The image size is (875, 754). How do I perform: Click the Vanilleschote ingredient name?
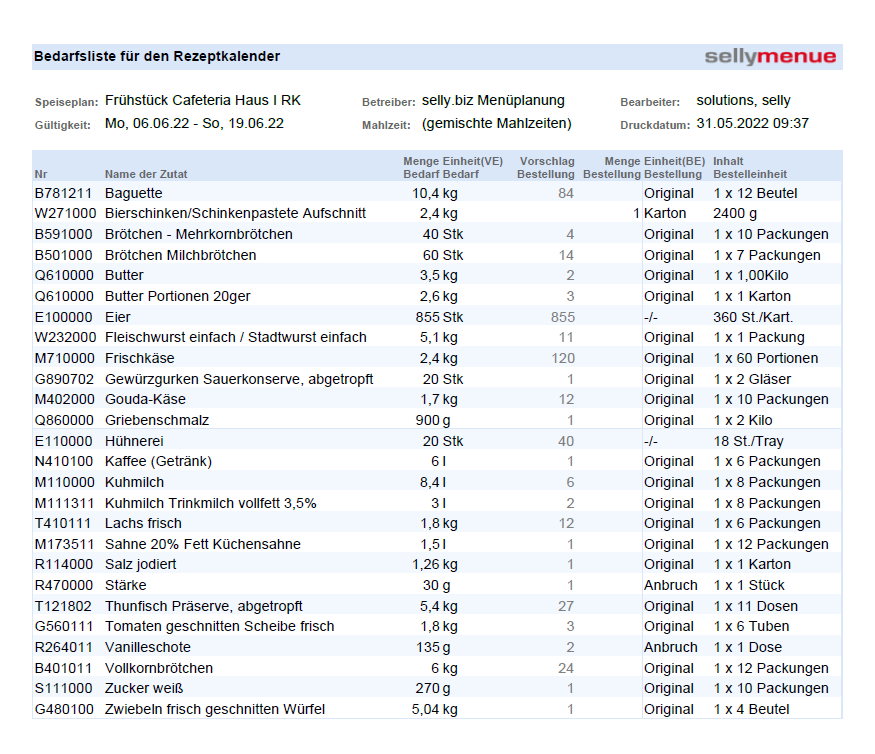click(147, 647)
